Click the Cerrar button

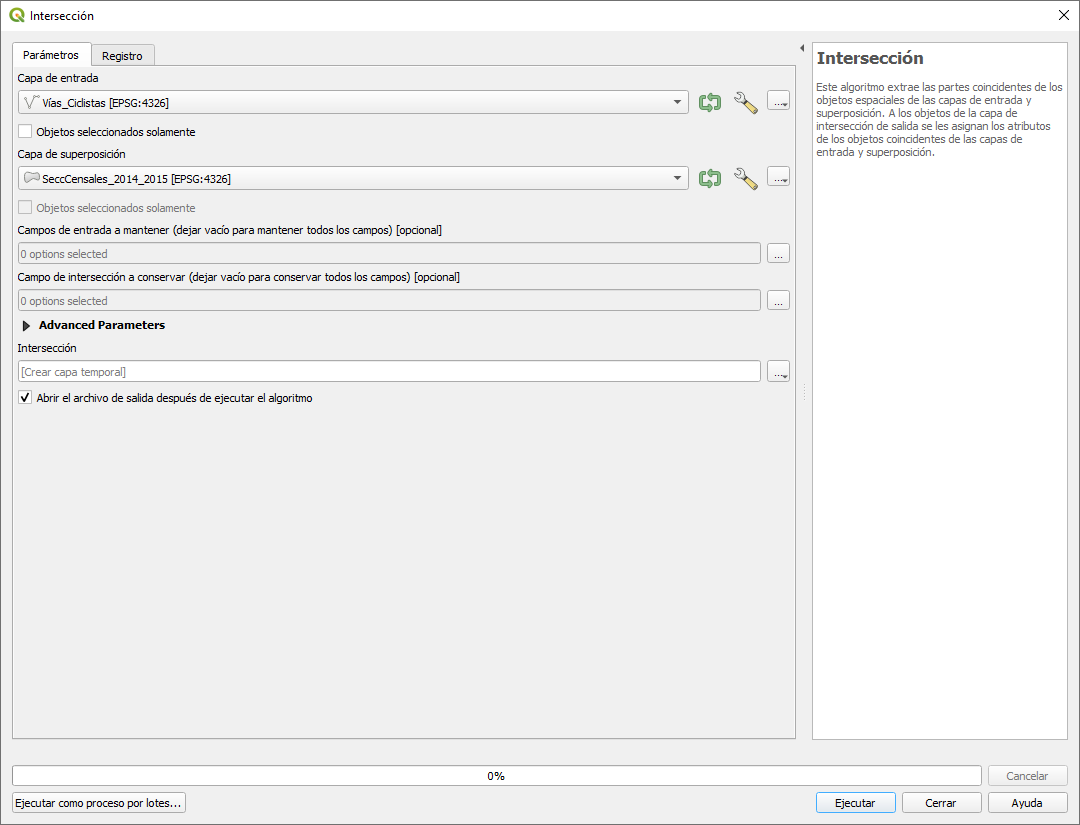click(x=941, y=803)
